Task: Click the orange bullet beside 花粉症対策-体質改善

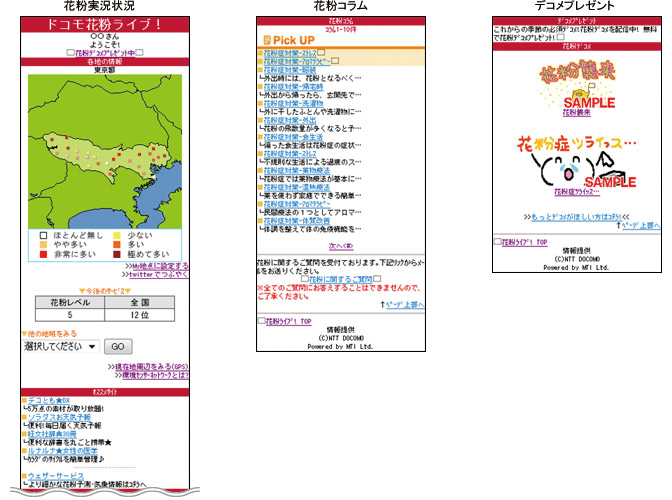Action: coord(260,221)
